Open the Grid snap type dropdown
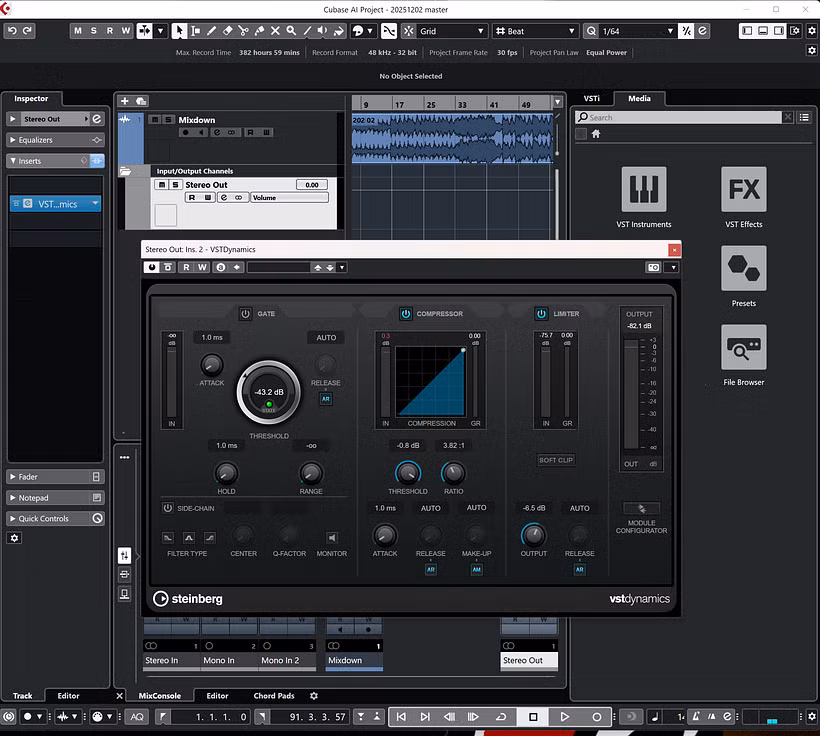The height and width of the screenshot is (736, 820). coord(452,31)
